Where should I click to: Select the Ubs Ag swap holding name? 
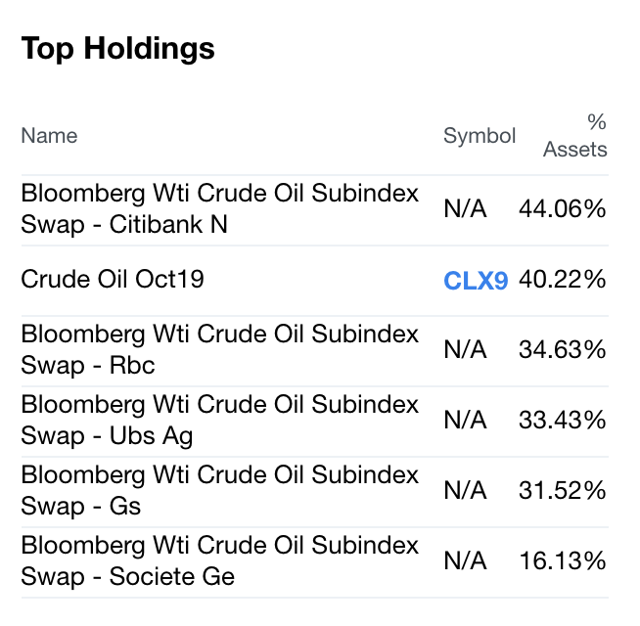[x=220, y=420]
